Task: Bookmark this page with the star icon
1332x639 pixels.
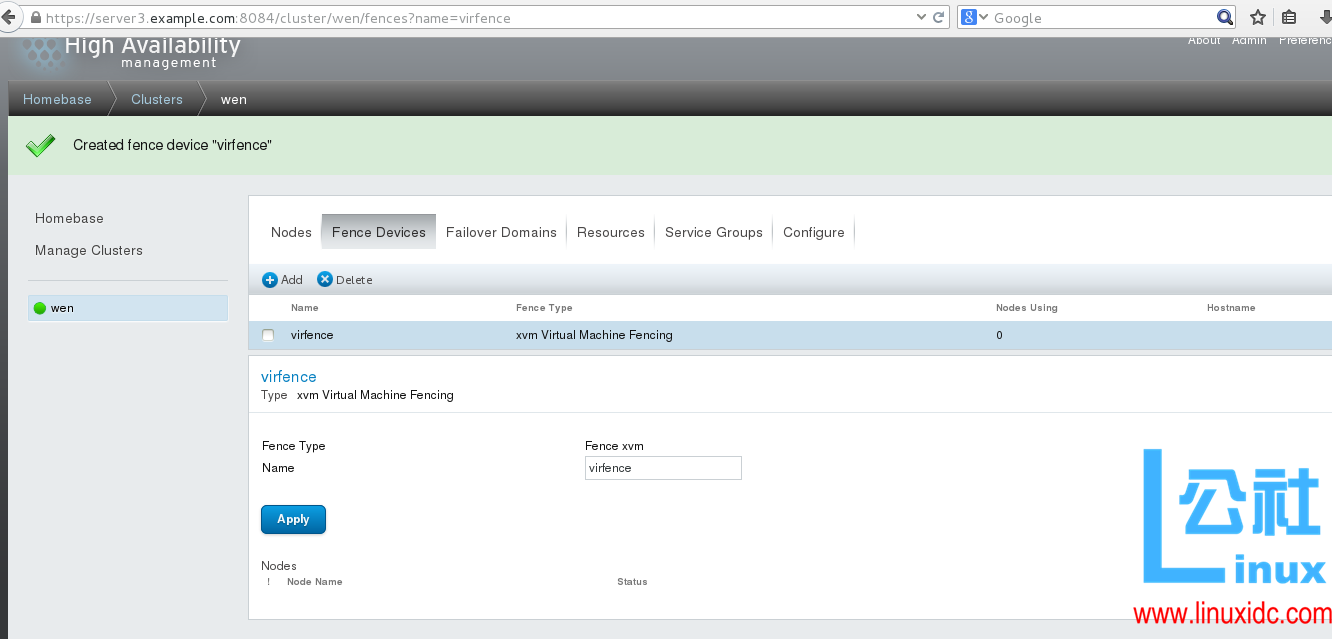Action: (1257, 17)
